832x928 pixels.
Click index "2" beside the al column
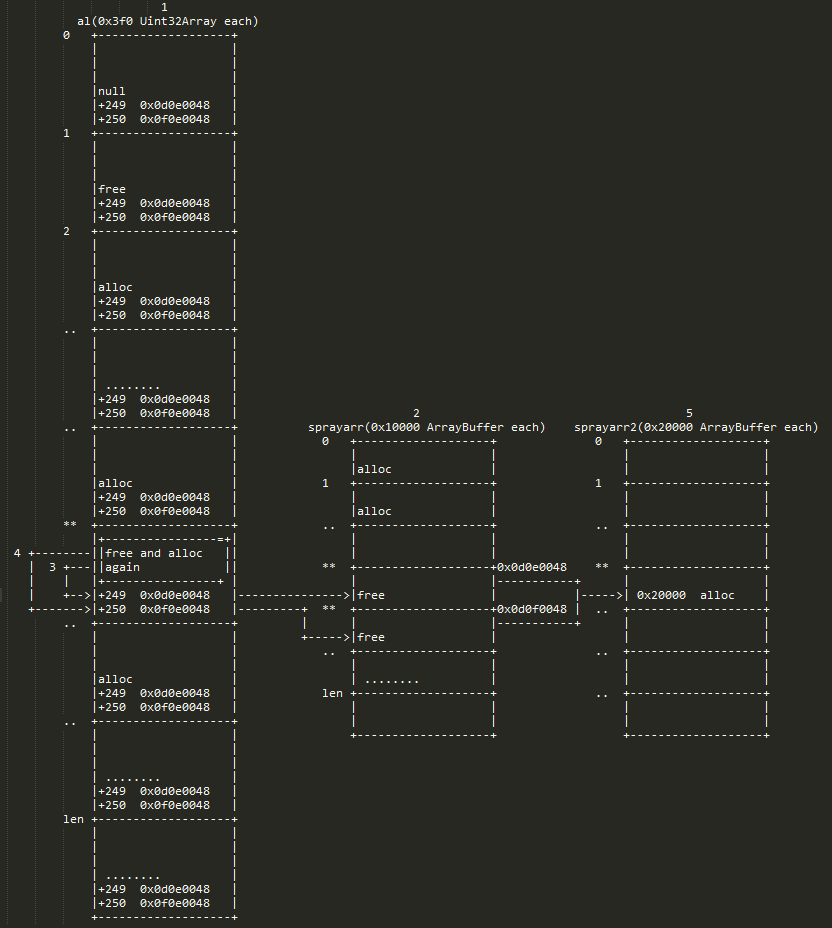(66, 231)
